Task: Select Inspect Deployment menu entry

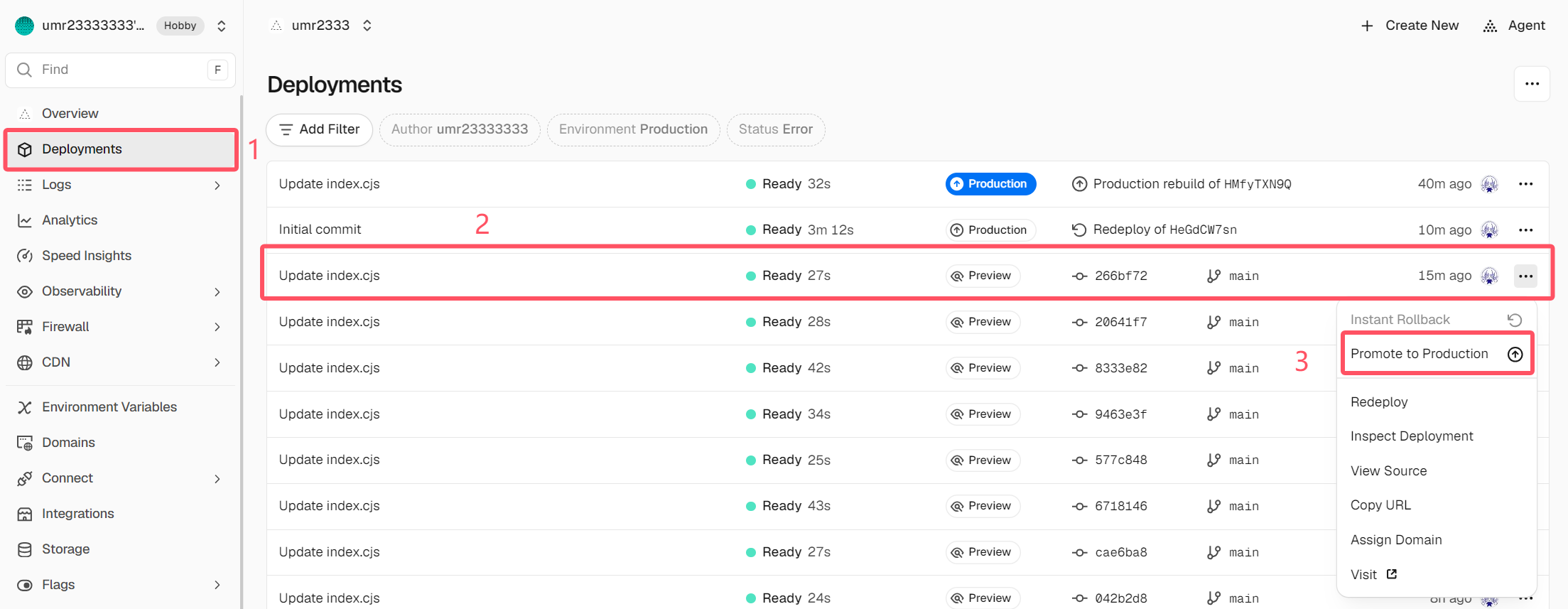Action: [x=1412, y=436]
